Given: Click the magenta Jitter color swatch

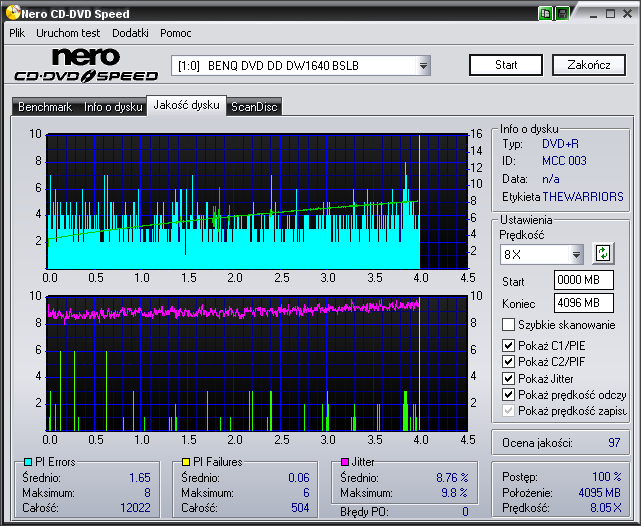Looking at the screenshot, I should pyautogui.click(x=345, y=462).
